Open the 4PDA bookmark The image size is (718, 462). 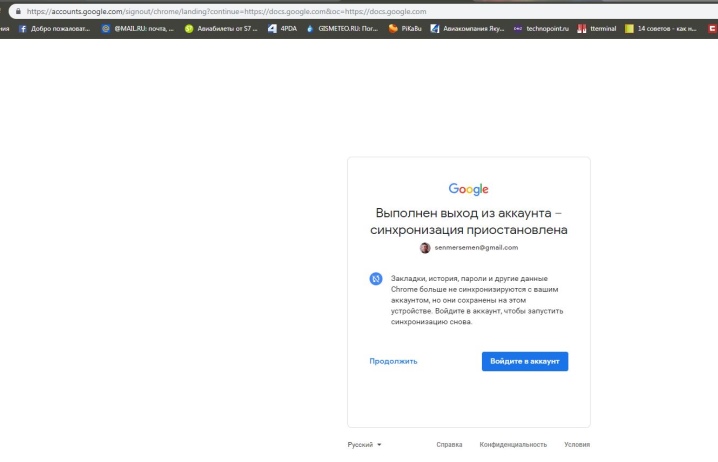(x=283, y=28)
